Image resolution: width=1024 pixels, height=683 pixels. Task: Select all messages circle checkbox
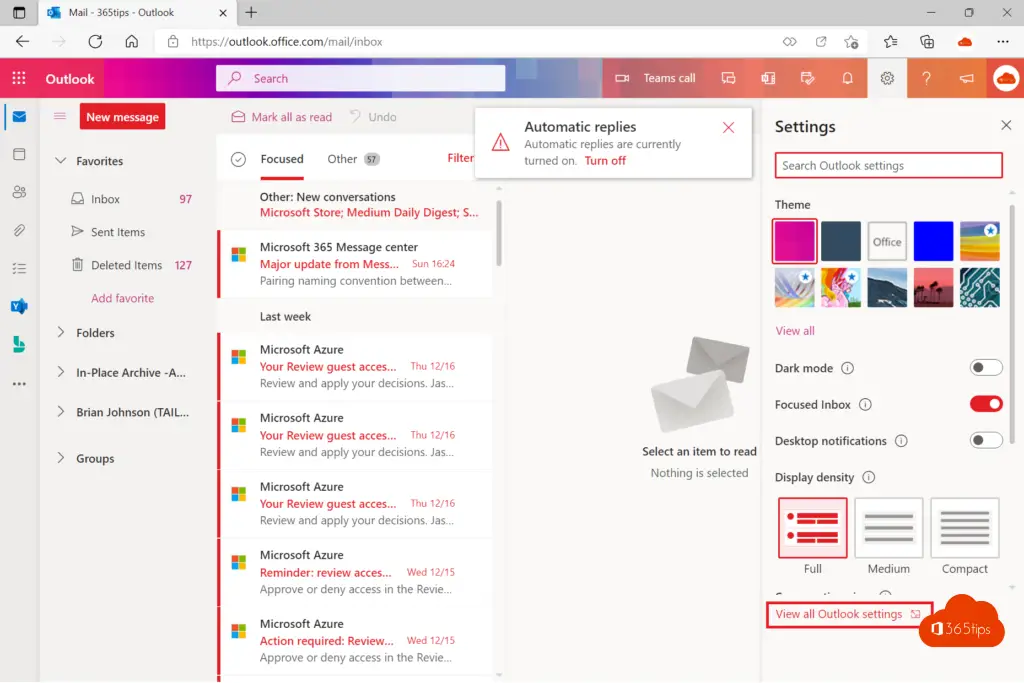[x=238, y=159]
